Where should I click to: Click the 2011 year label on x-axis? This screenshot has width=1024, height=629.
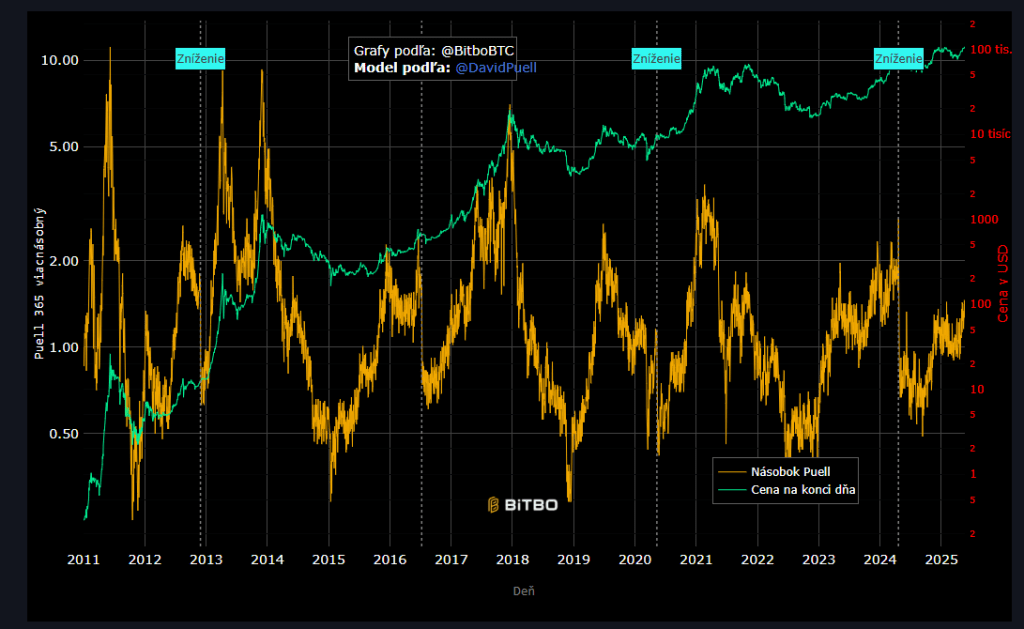click(x=84, y=559)
